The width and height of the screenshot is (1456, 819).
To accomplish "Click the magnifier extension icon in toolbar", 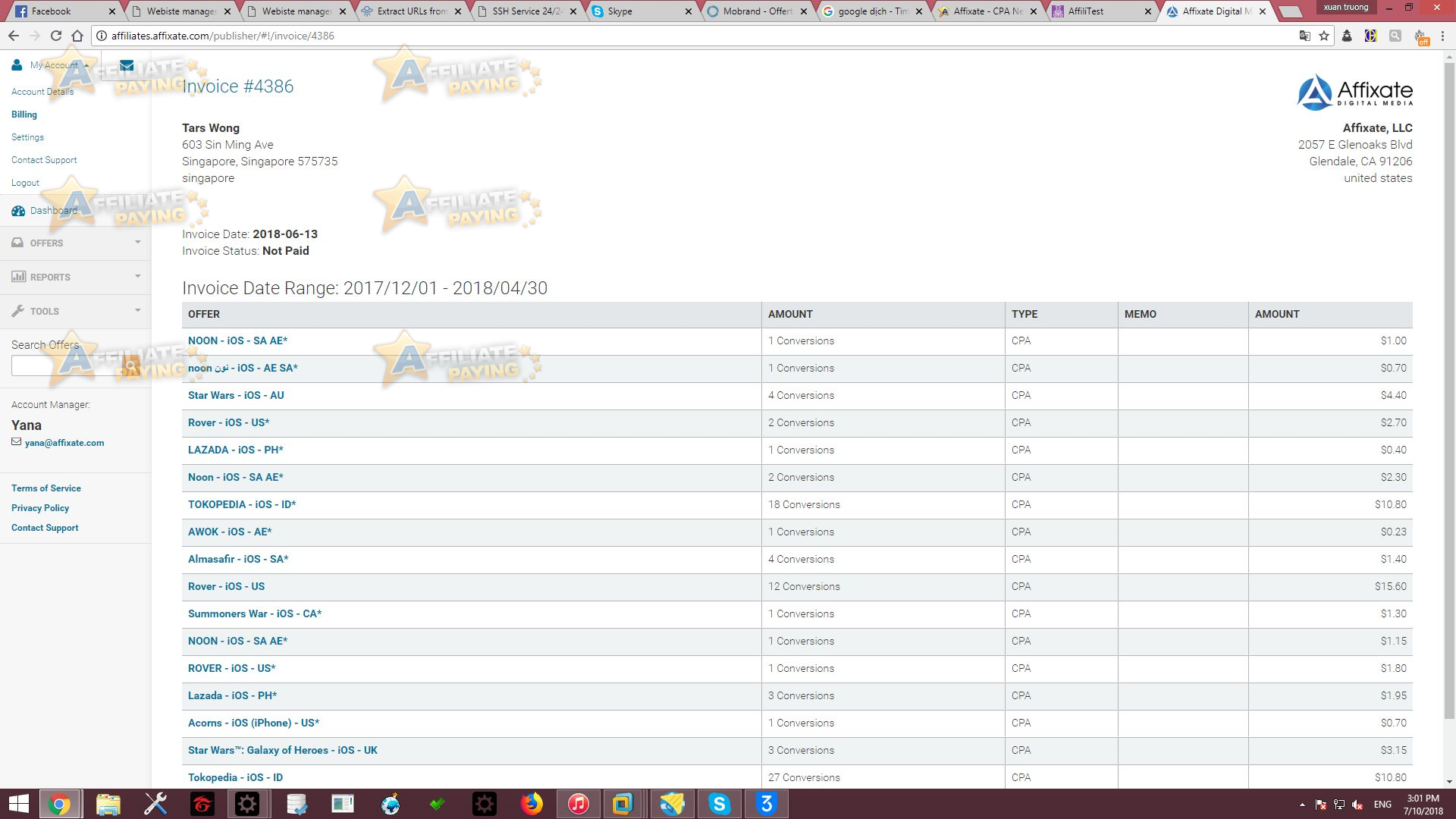I will [1395, 36].
